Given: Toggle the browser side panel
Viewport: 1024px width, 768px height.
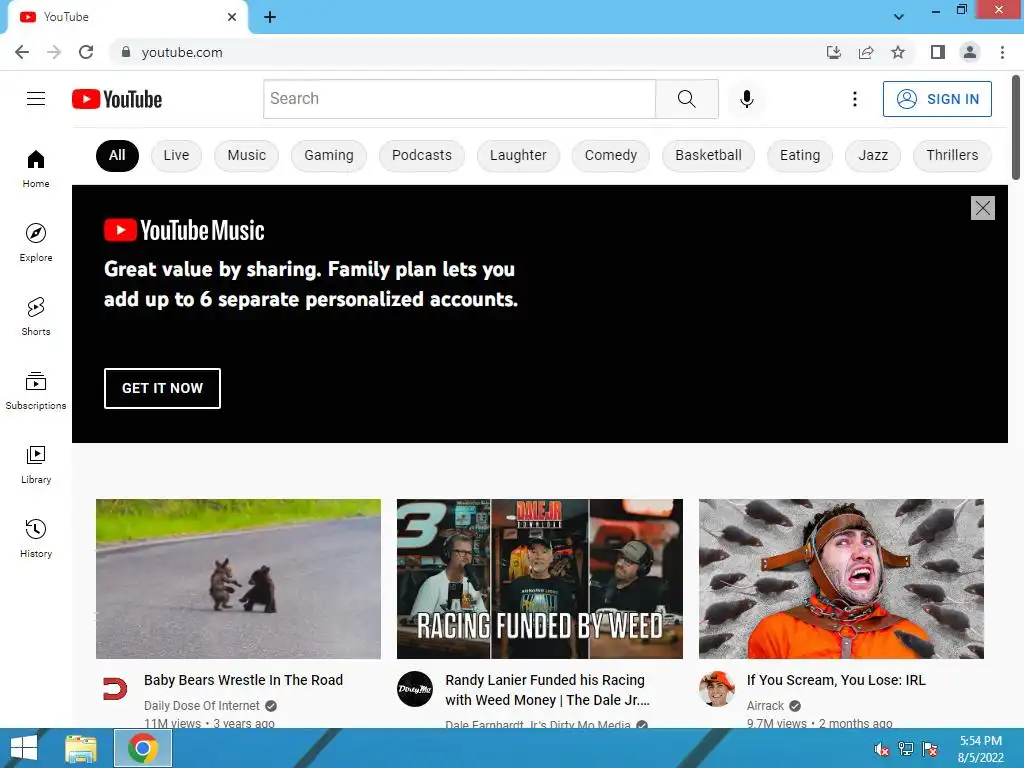Looking at the screenshot, I should tap(938, 52).
